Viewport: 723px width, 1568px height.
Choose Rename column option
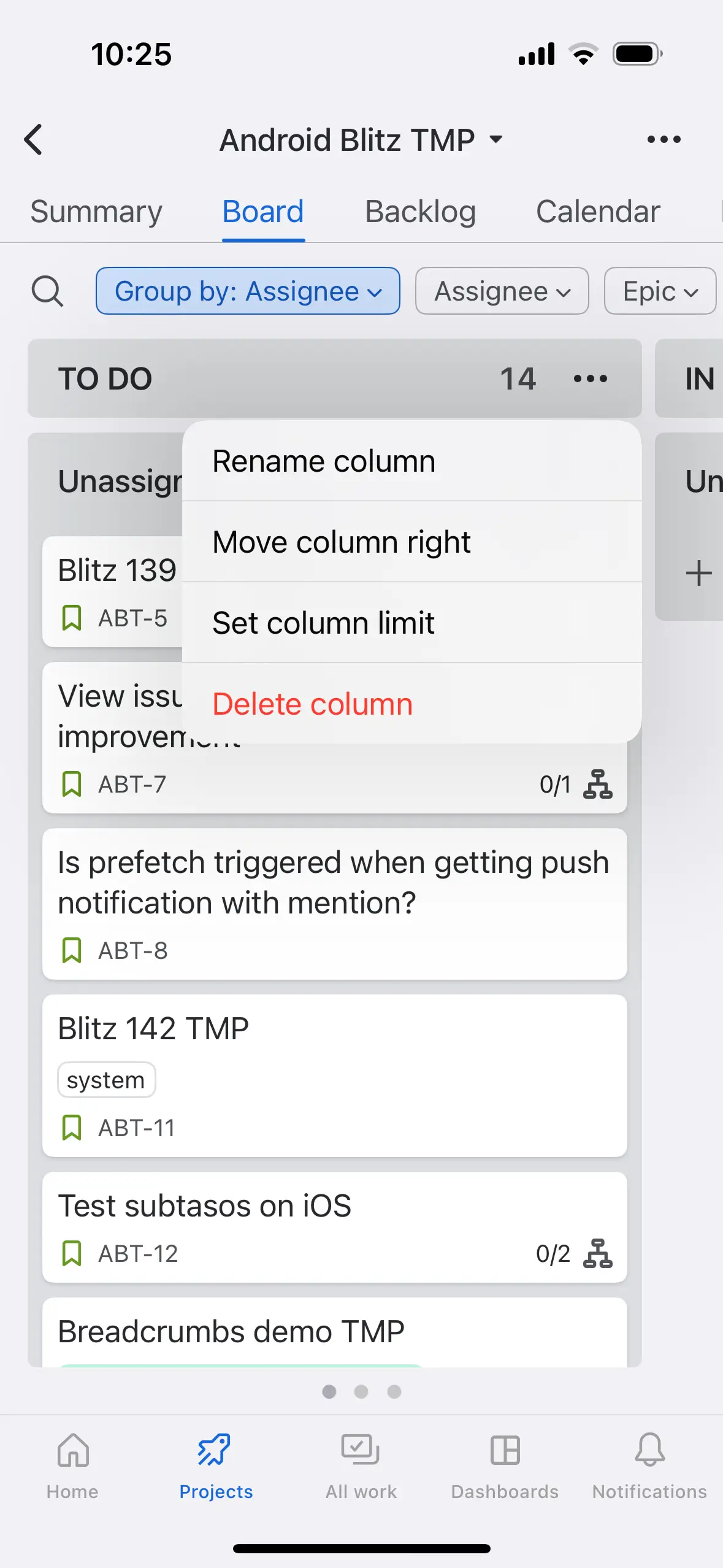pyautogui.click(x=323, y=461)
